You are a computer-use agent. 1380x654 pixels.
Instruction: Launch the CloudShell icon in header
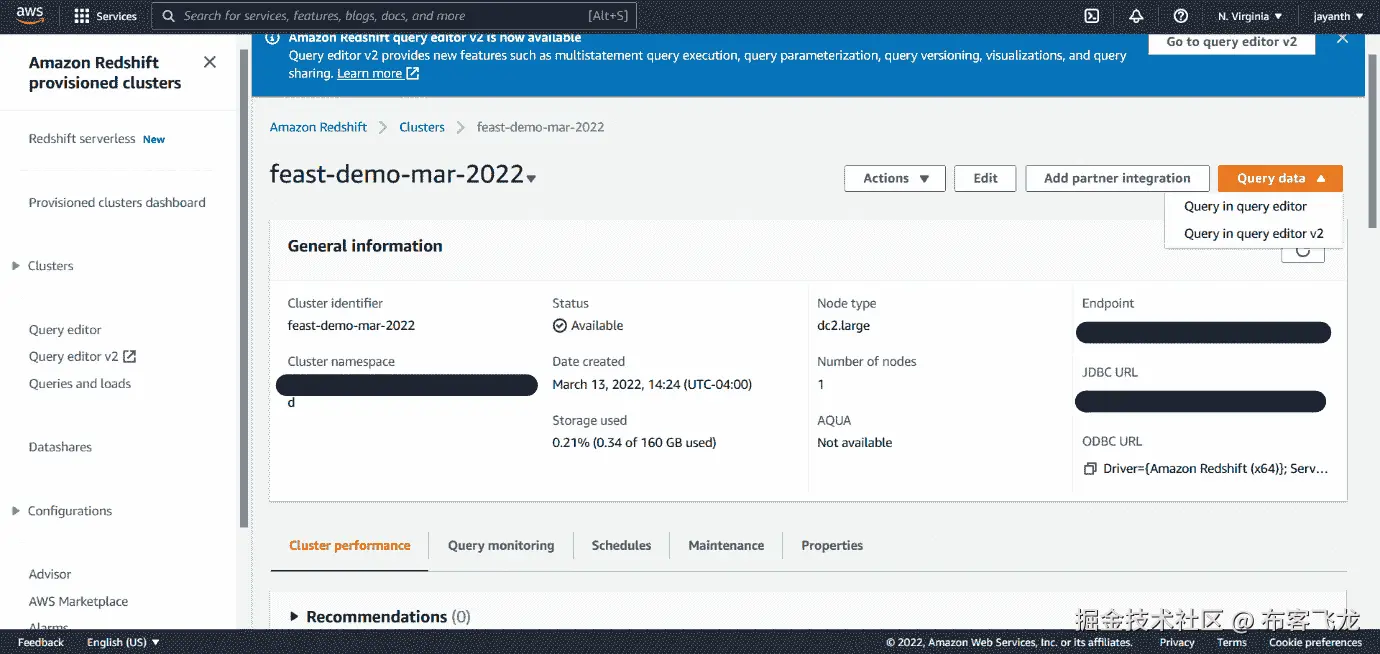[x=1092, y=16]
